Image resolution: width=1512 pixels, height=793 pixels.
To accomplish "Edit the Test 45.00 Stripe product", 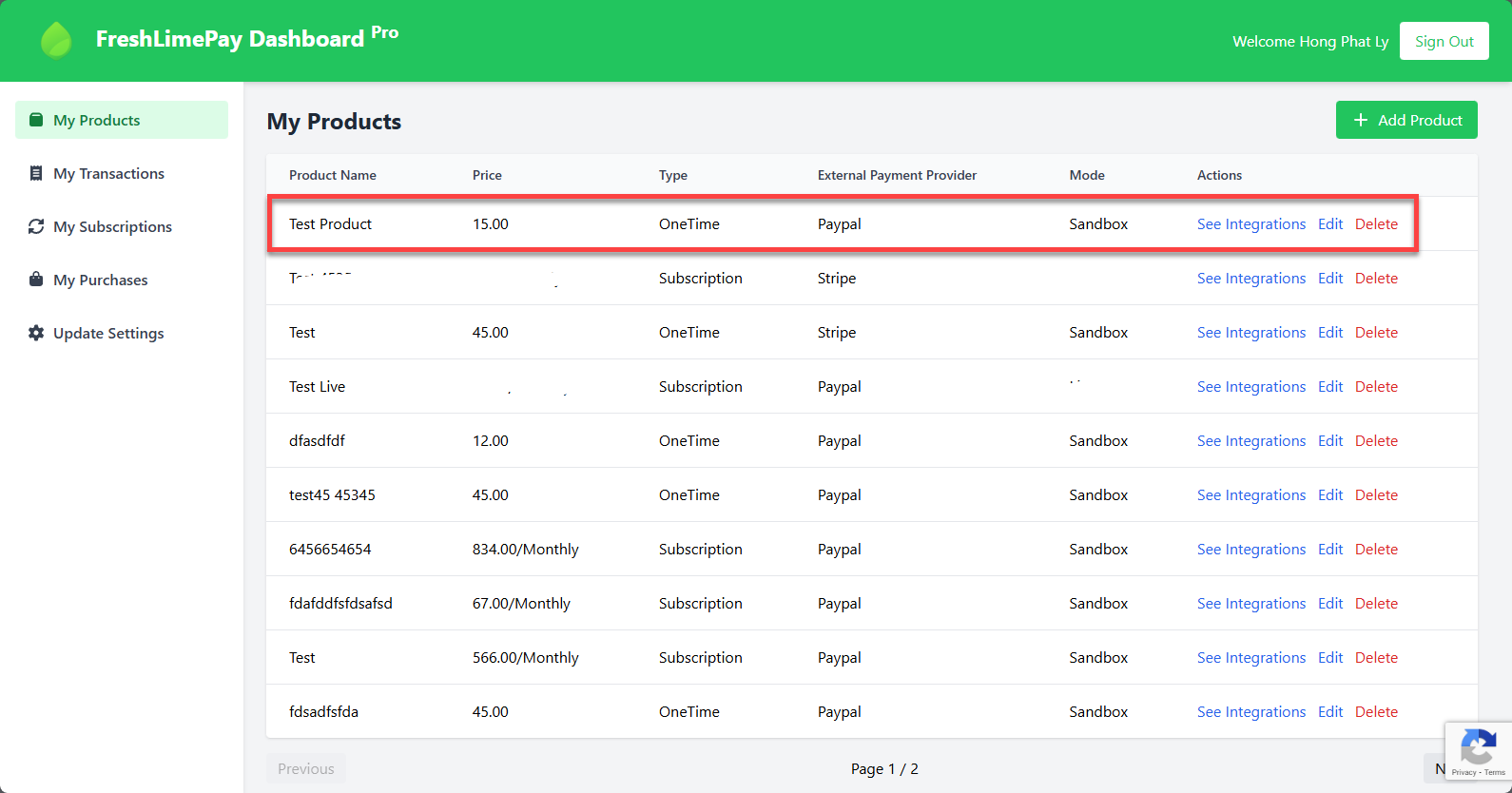I will coord(1330,332).
